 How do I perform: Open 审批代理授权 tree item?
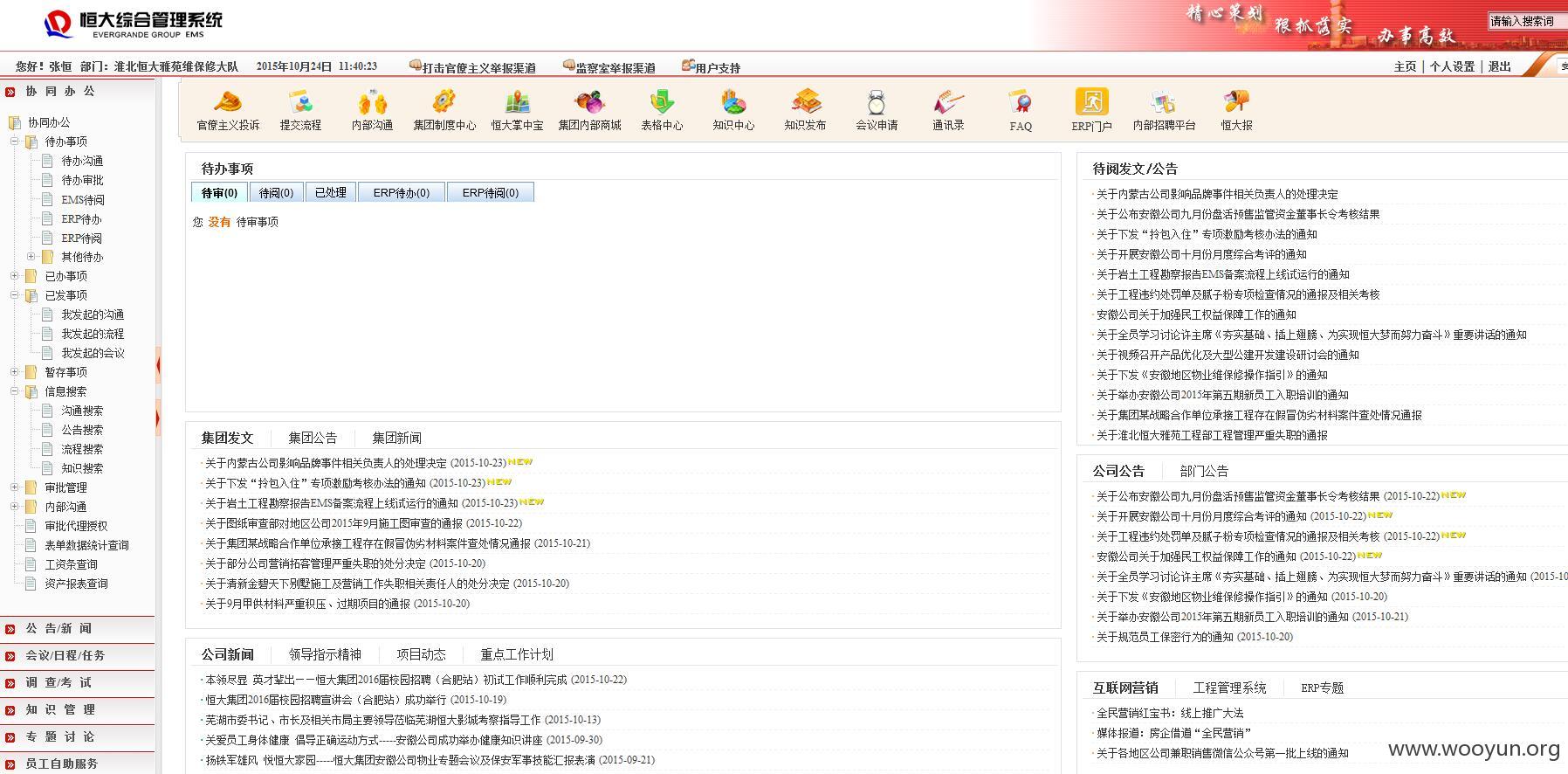coord(77,526)
